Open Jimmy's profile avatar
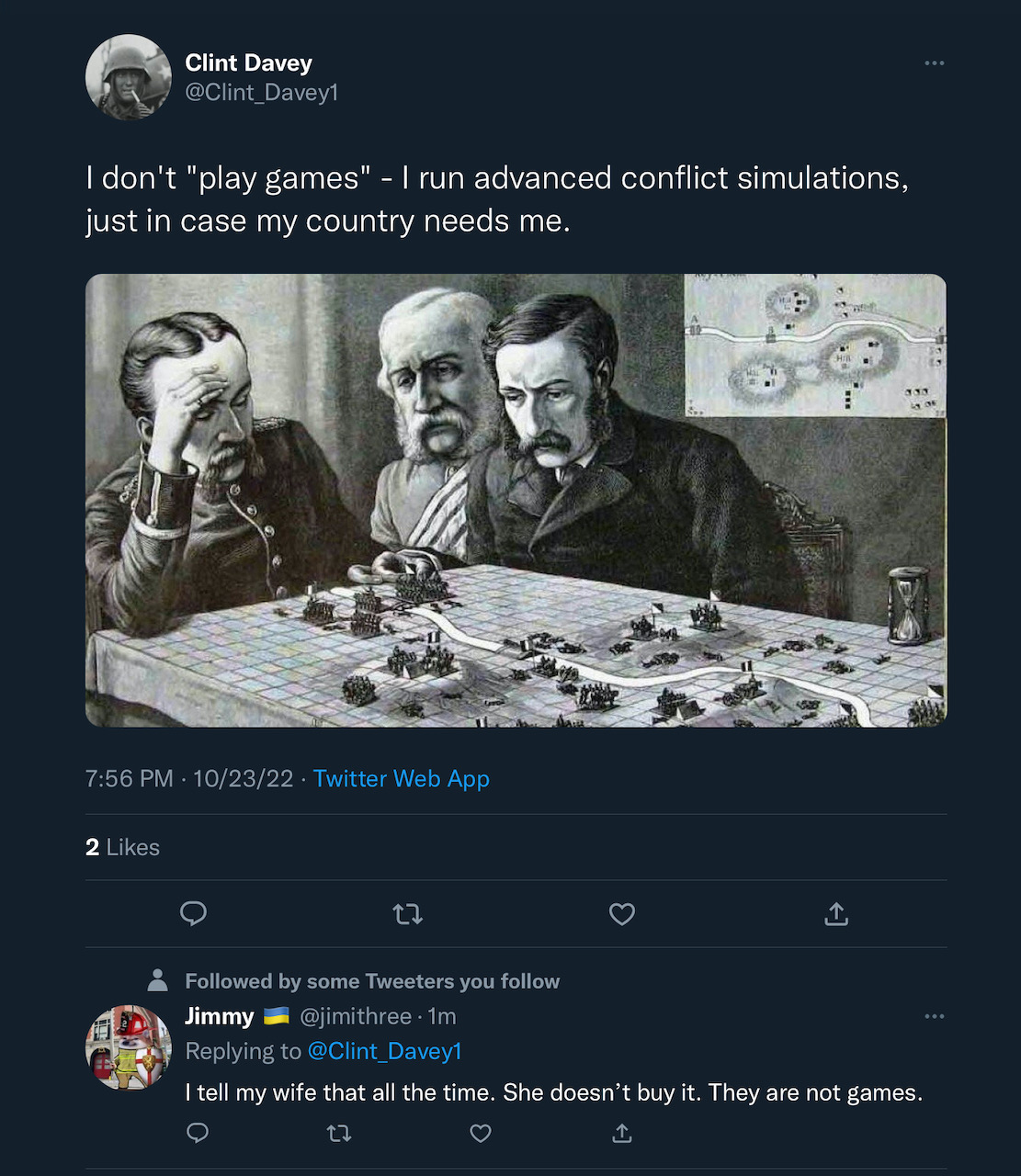The image size is (1021, 1176). 129,1047
